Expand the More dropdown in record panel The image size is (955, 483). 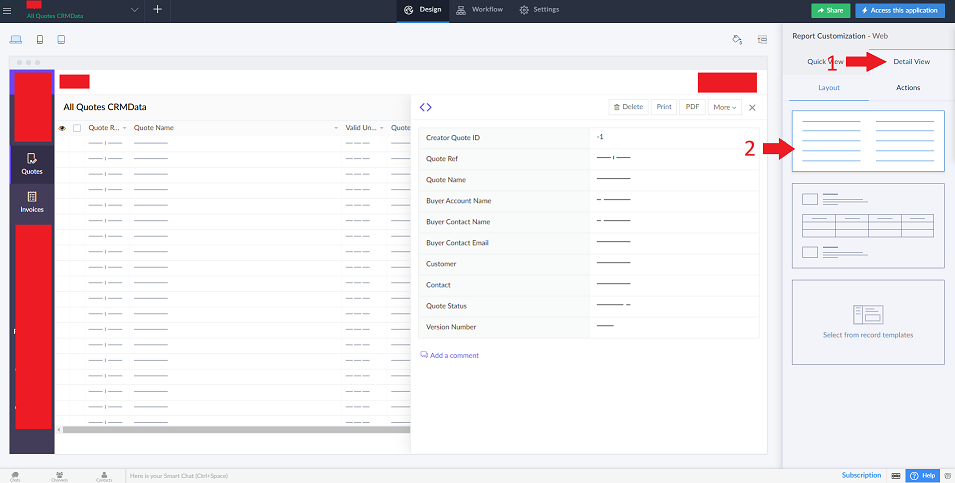[724, 107]
